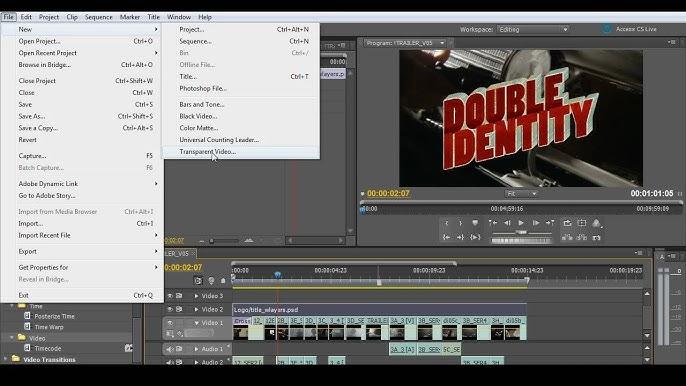Viewport: 686px width, 386px height.
Task: Open the Output settings icon in Program monitor
Action: click(x=596, y=223)
